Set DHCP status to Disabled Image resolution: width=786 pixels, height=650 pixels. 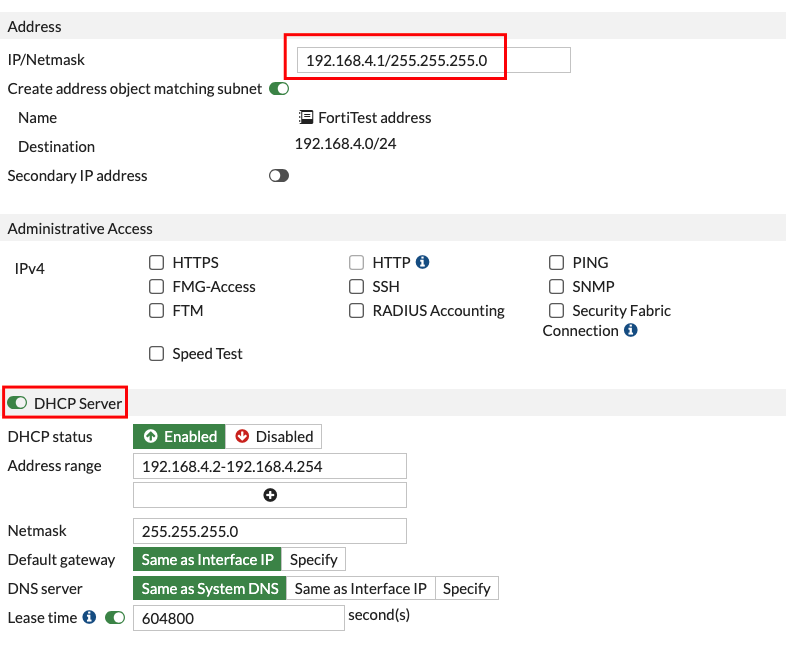pyautogui.click(x=274, y=437)
